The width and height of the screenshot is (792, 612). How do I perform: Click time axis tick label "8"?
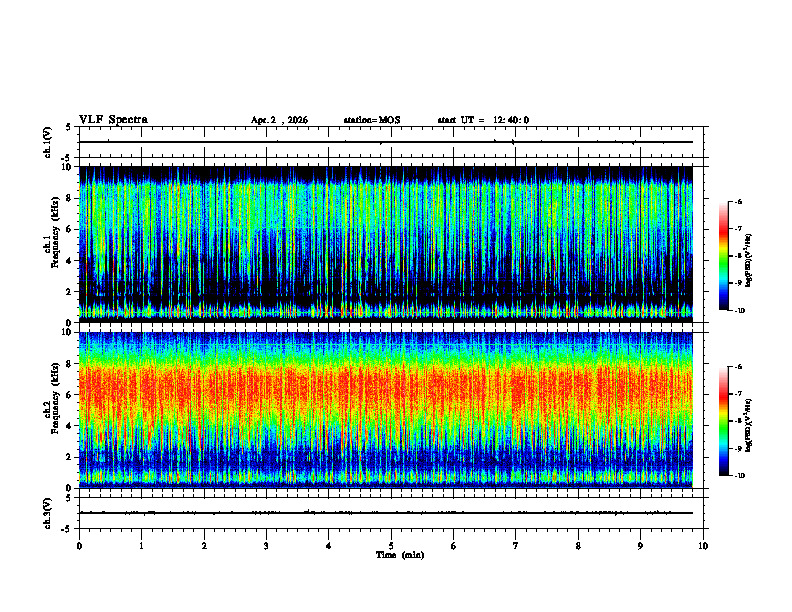[578, 546]
